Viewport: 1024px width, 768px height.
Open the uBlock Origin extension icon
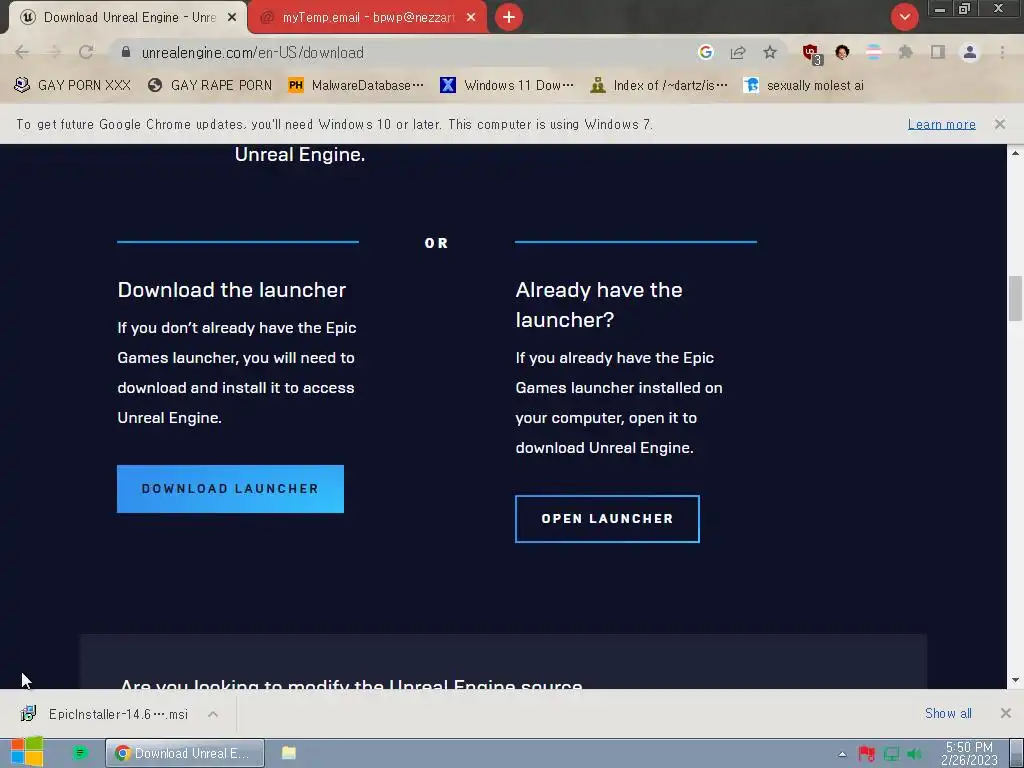[812, 54]
